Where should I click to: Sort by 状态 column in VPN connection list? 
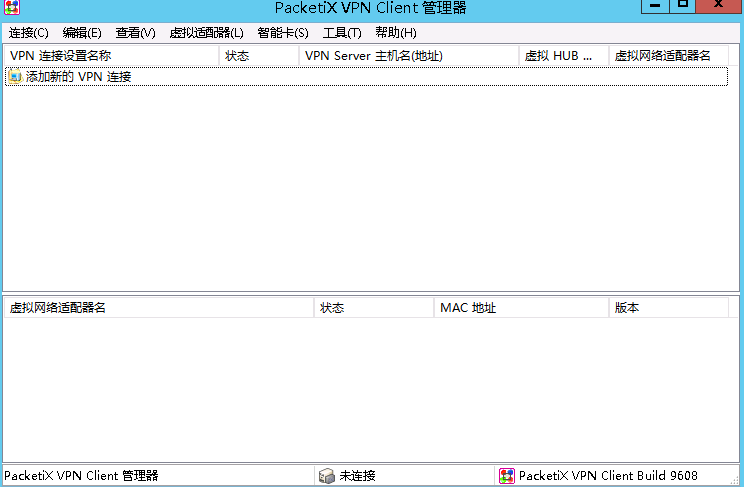click(x=259, y=56)
